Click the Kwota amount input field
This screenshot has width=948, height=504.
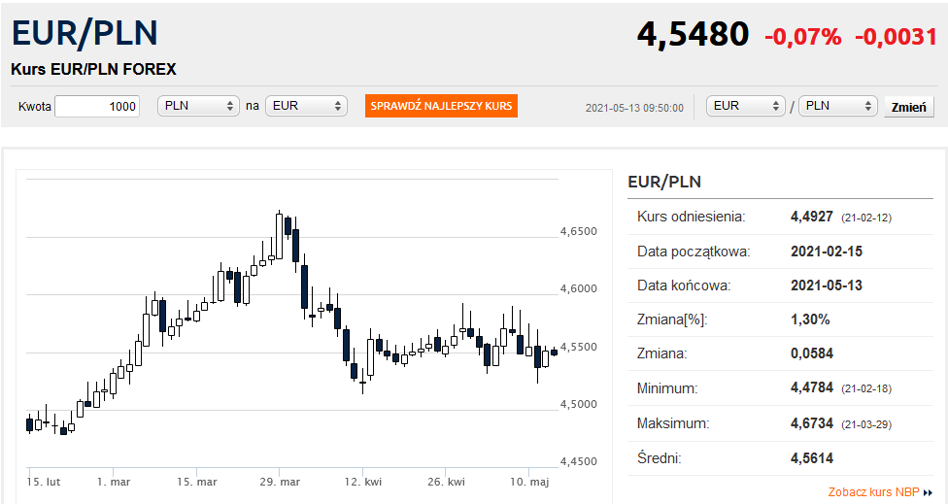tap(97, 106)
